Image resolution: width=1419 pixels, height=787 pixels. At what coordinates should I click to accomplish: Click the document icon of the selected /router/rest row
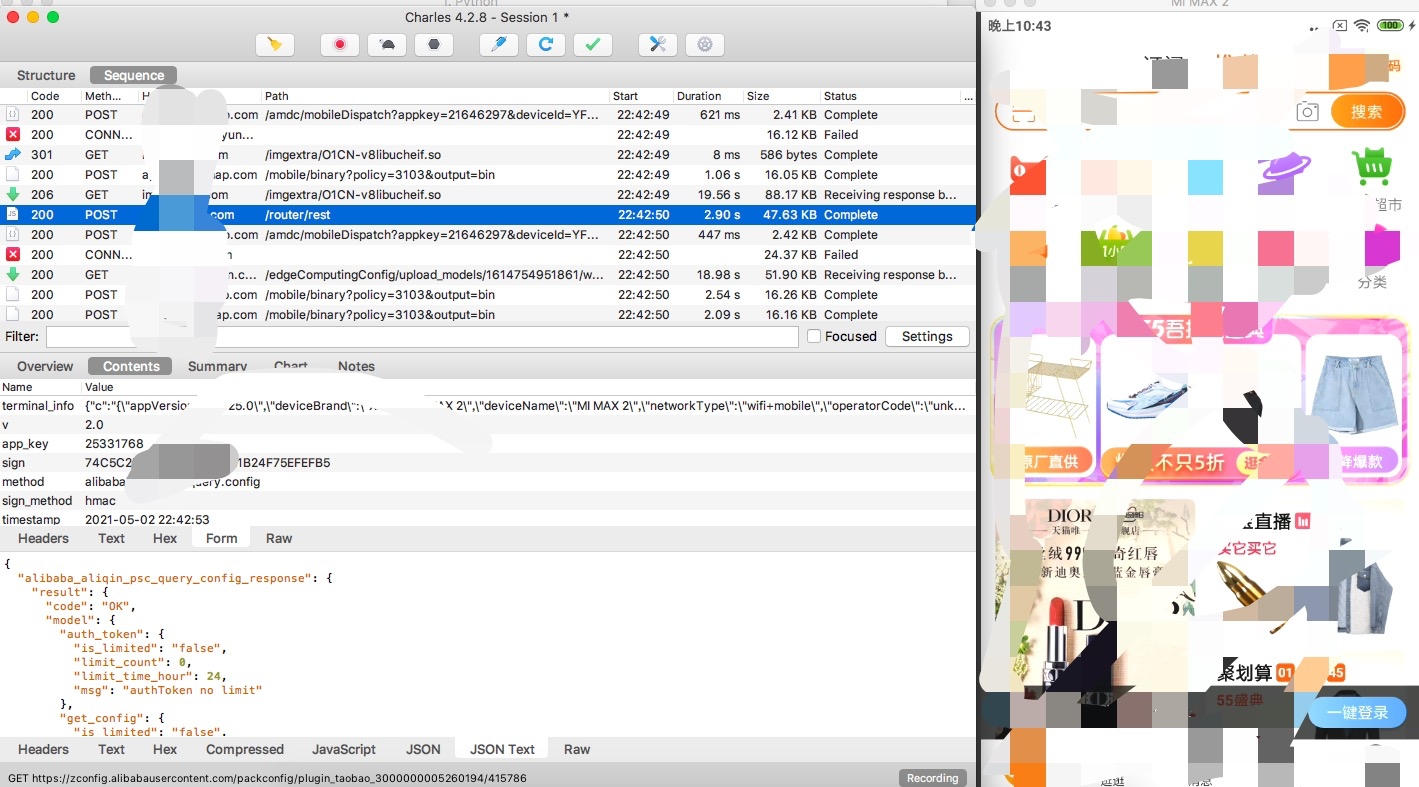13,215
